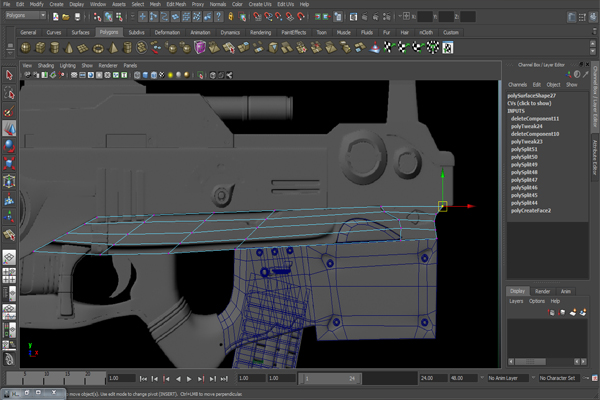600x400 pixels.
Task: Create a polygon cone from shelf
Action: click(69, 48)
